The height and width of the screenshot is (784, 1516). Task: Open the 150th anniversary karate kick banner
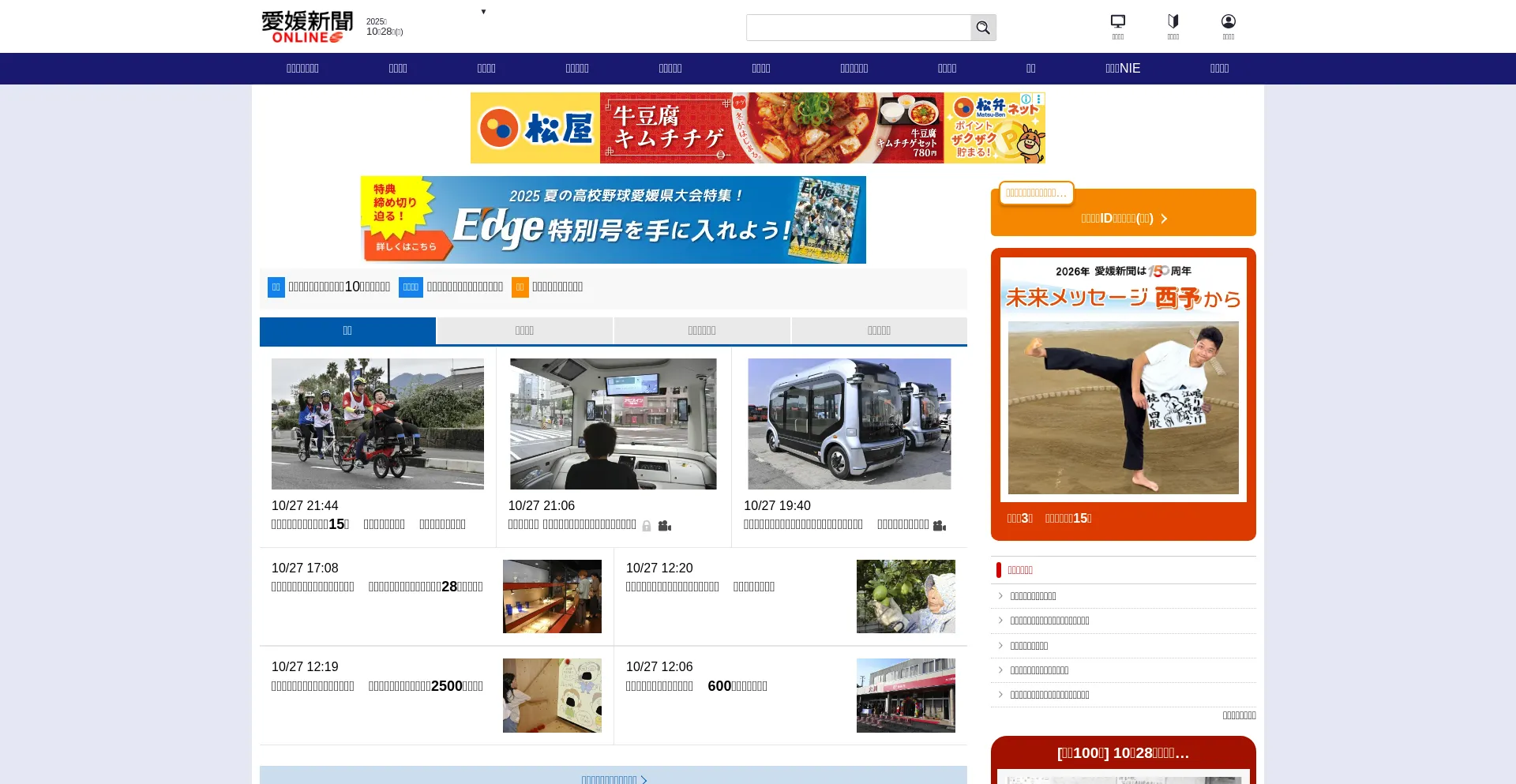tap(1124, 380)
